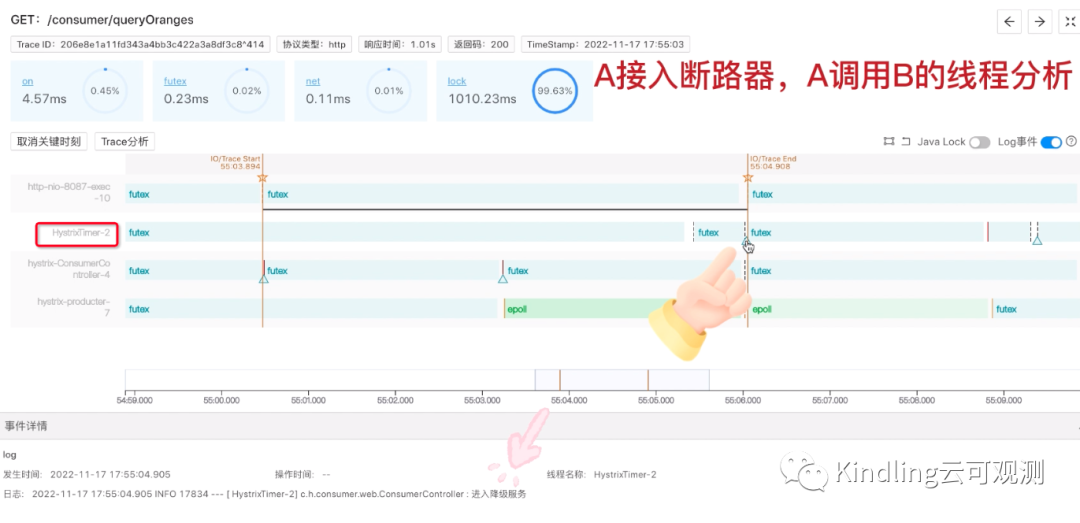Click the HystrixTimer-2 log triangle at Trace End

pyautogui.click(x=746, y=241)
